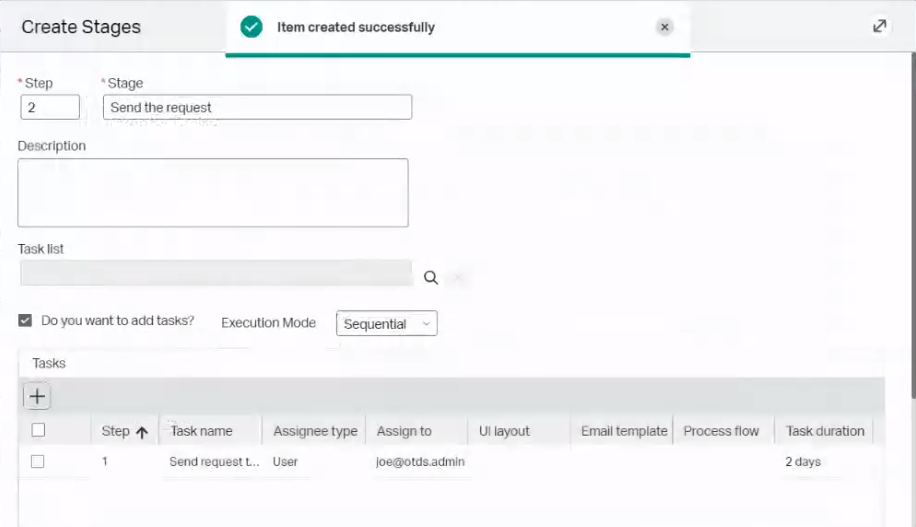Click the green success checkmark icon
916x527 pixels.
252,27
